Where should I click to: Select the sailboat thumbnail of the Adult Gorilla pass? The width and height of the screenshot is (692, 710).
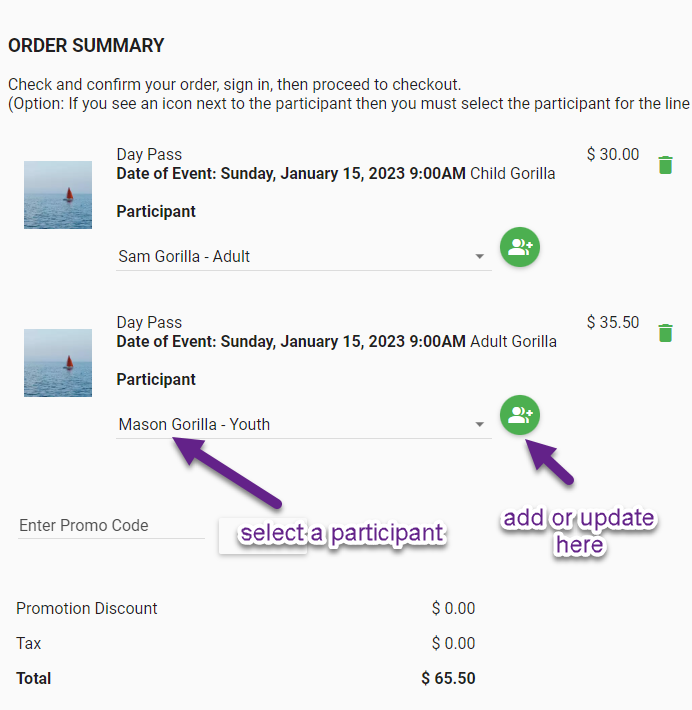pyautogui.click(x=58, y=363)
